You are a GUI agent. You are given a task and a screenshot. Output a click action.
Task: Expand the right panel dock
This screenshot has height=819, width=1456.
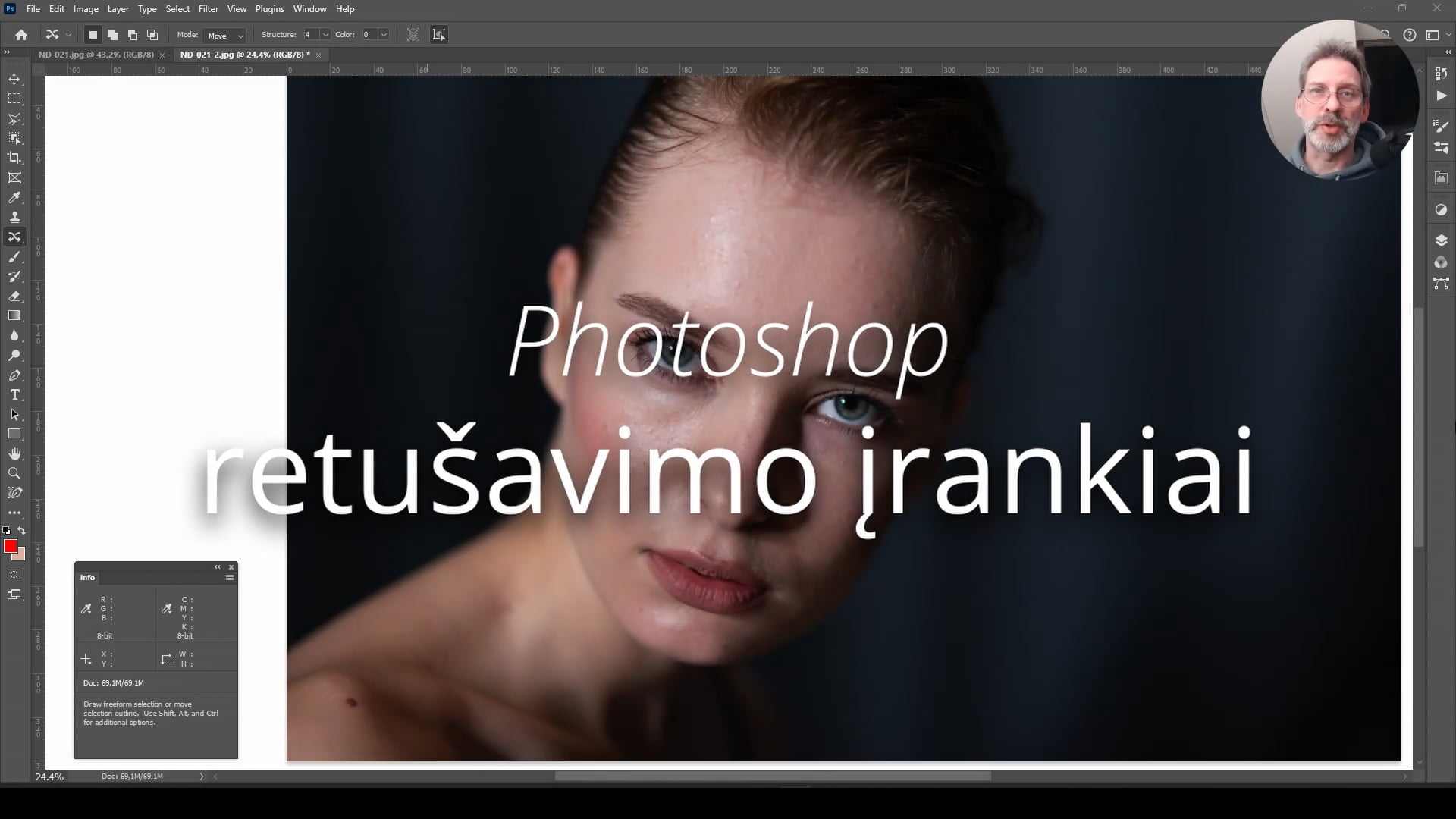[1448, 52]
